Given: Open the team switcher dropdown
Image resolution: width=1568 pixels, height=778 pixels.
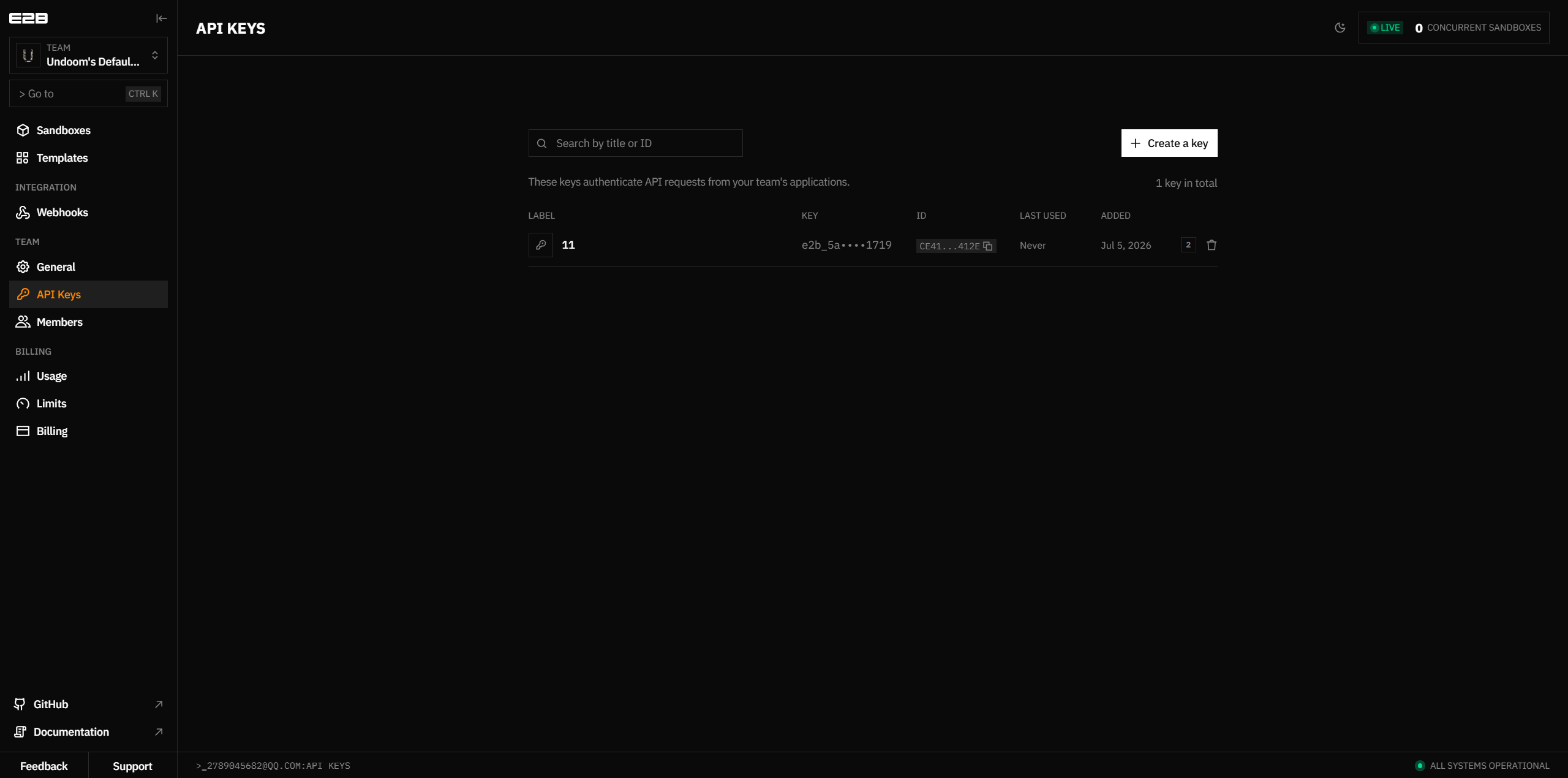Looking at the screenshot, I should (88, 55).
